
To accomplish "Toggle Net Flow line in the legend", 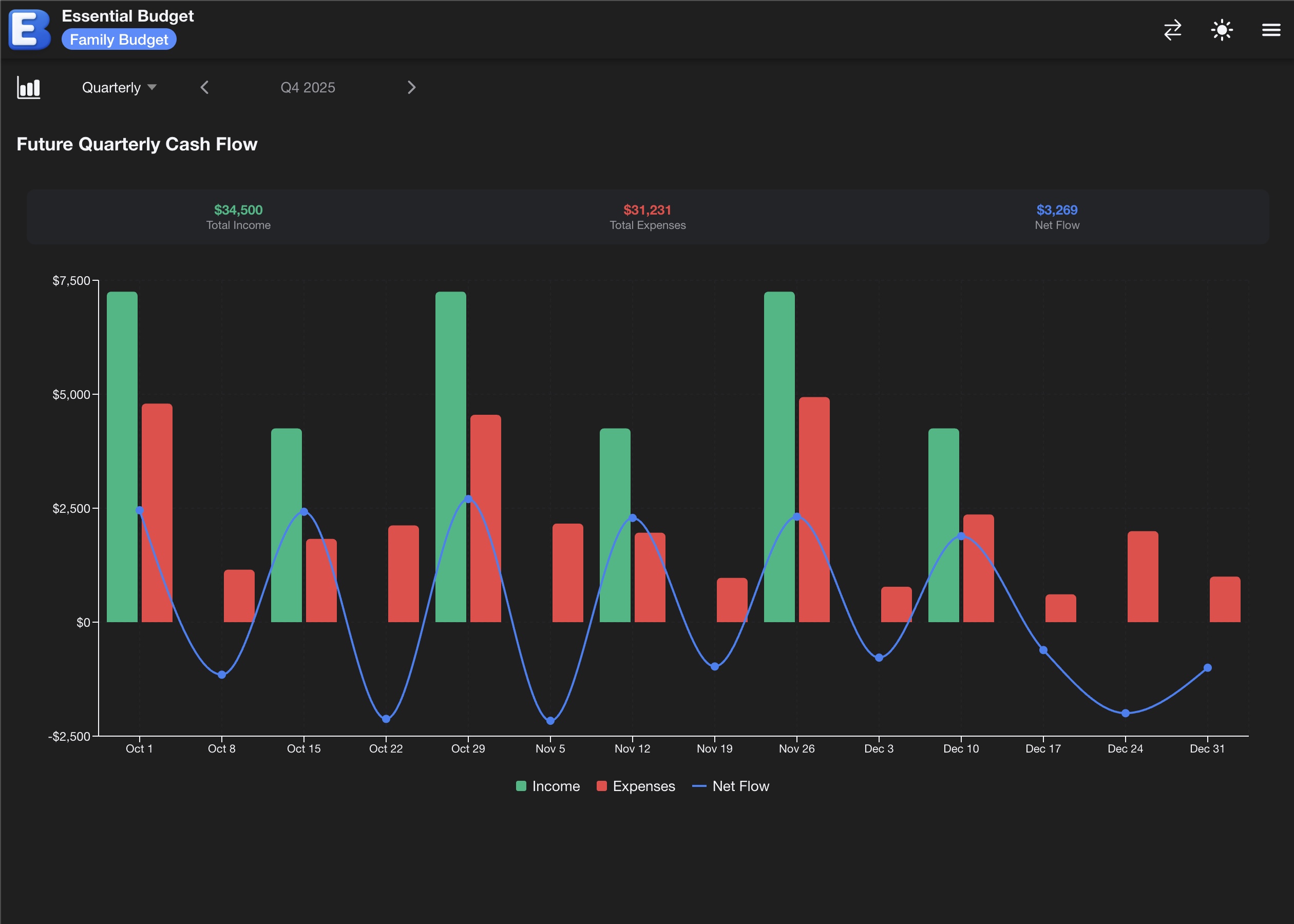I will 740,786.
